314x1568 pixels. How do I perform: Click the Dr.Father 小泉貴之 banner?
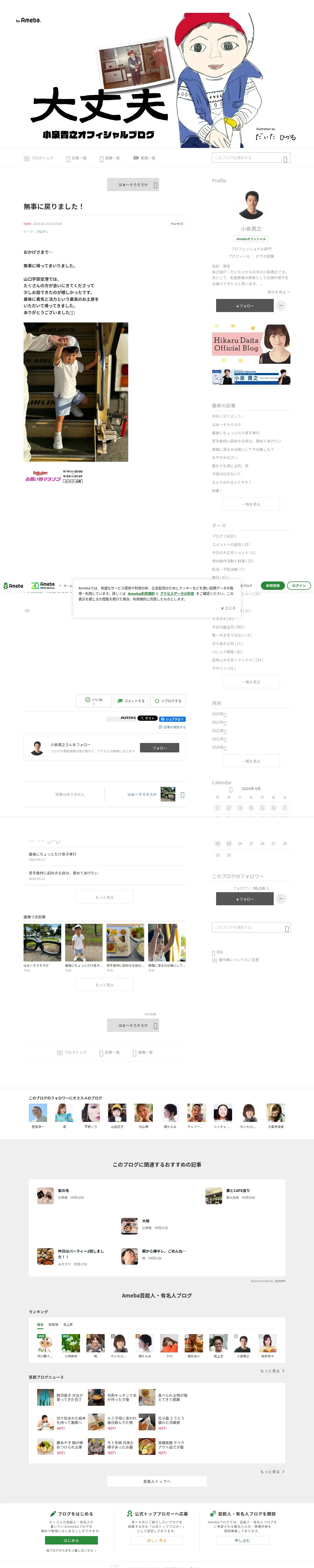coord(251,377)
